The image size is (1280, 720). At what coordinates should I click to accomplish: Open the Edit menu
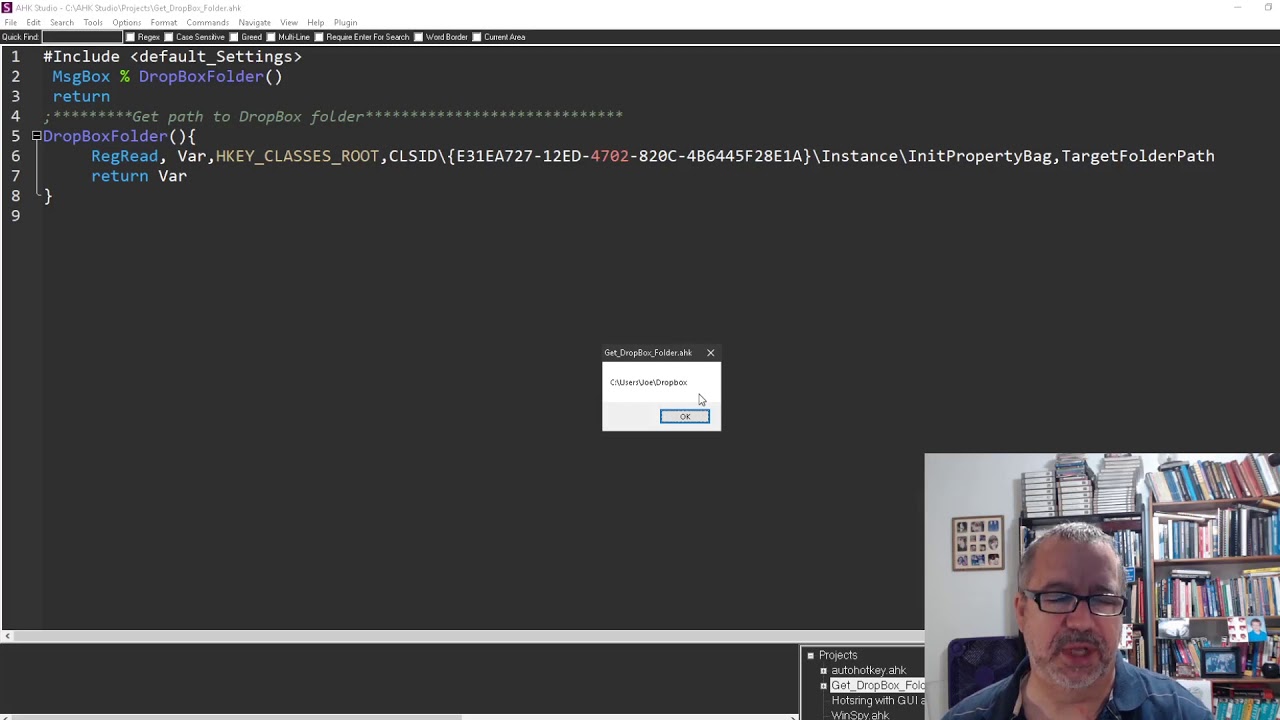(x=33, y=22)
